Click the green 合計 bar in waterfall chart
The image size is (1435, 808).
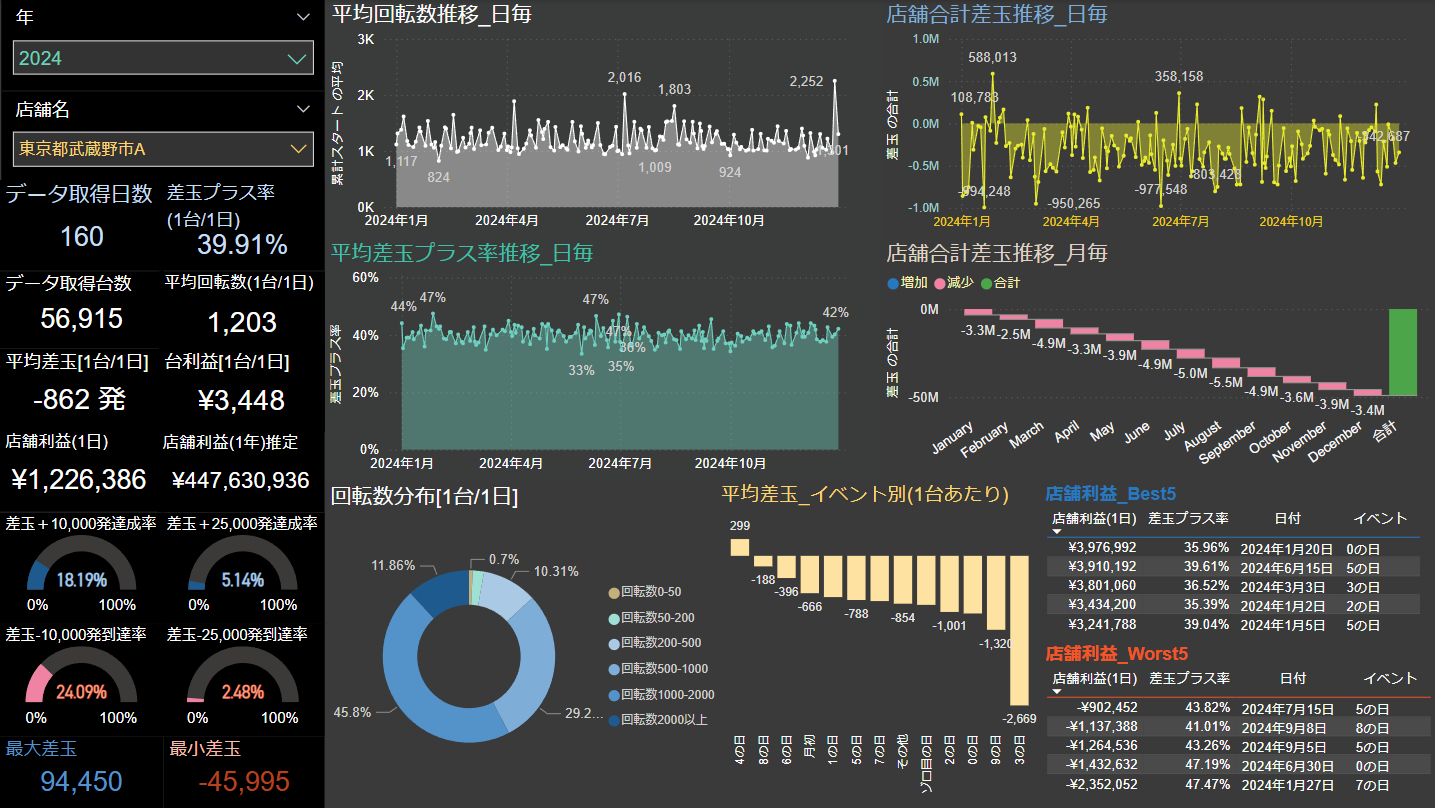1402,352
